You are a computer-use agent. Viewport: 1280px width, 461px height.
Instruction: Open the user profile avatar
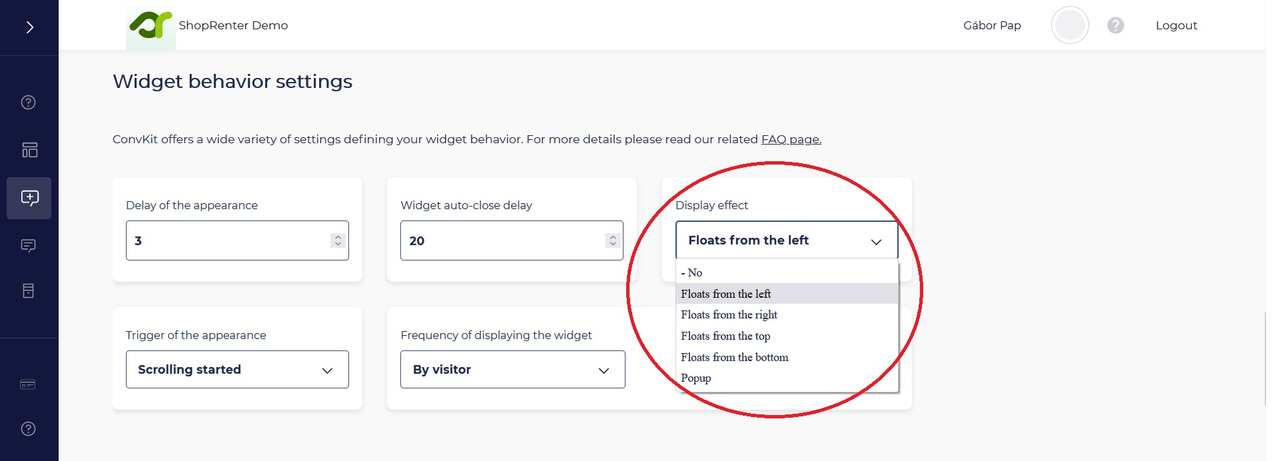pyautogui.click(x=1070, y=26)
